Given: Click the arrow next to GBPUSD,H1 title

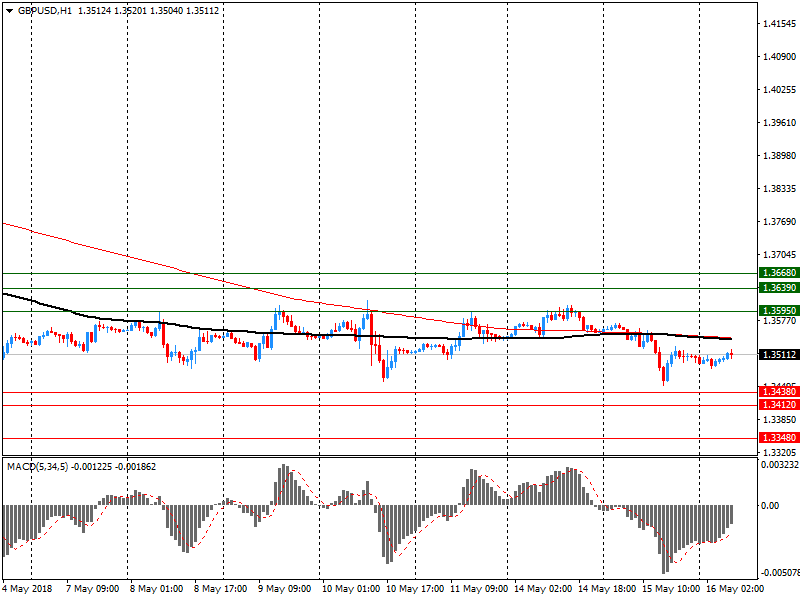Looking at the screenshot, I should [9, 10].
